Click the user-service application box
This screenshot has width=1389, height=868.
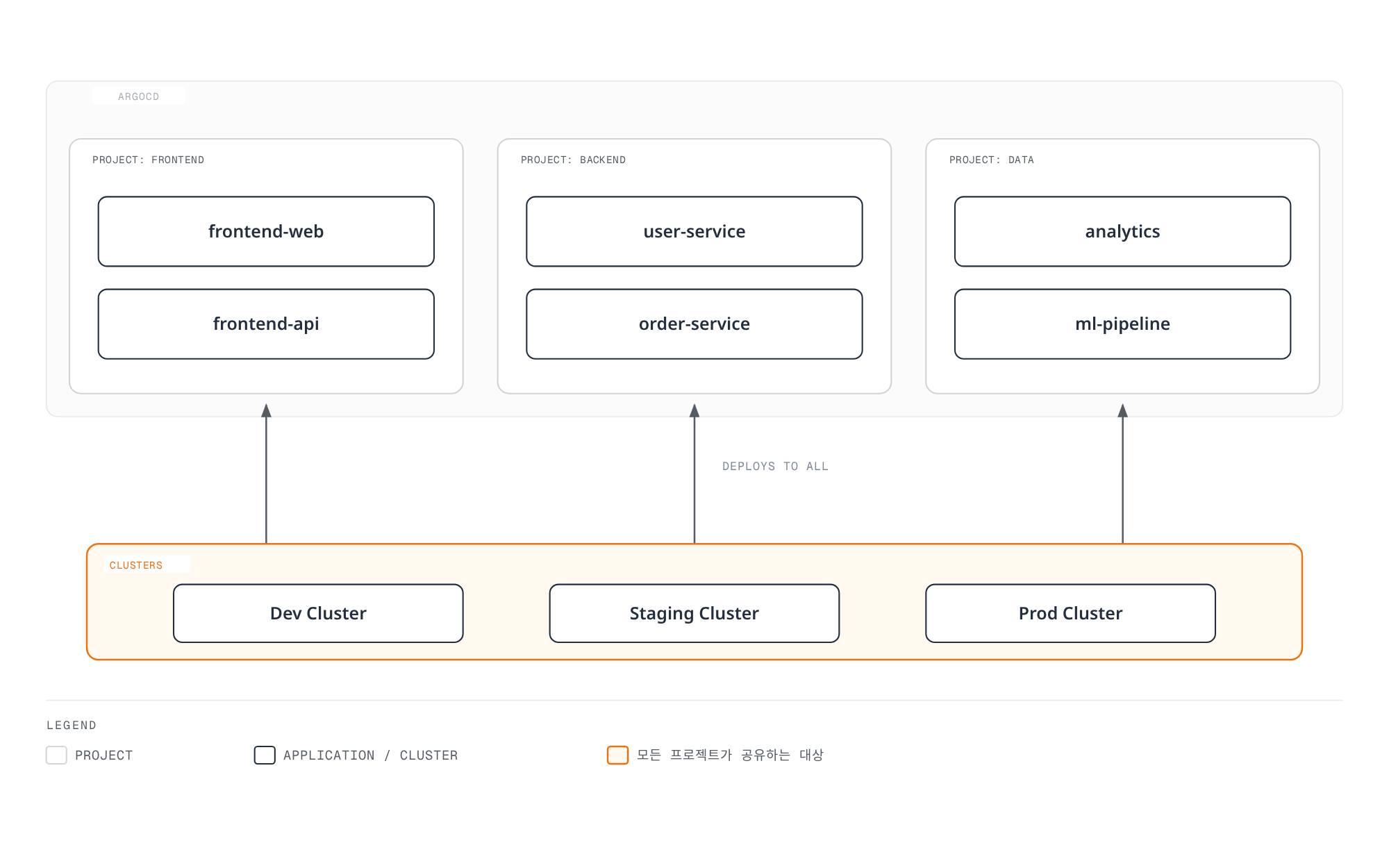click(x=694, y=231)
